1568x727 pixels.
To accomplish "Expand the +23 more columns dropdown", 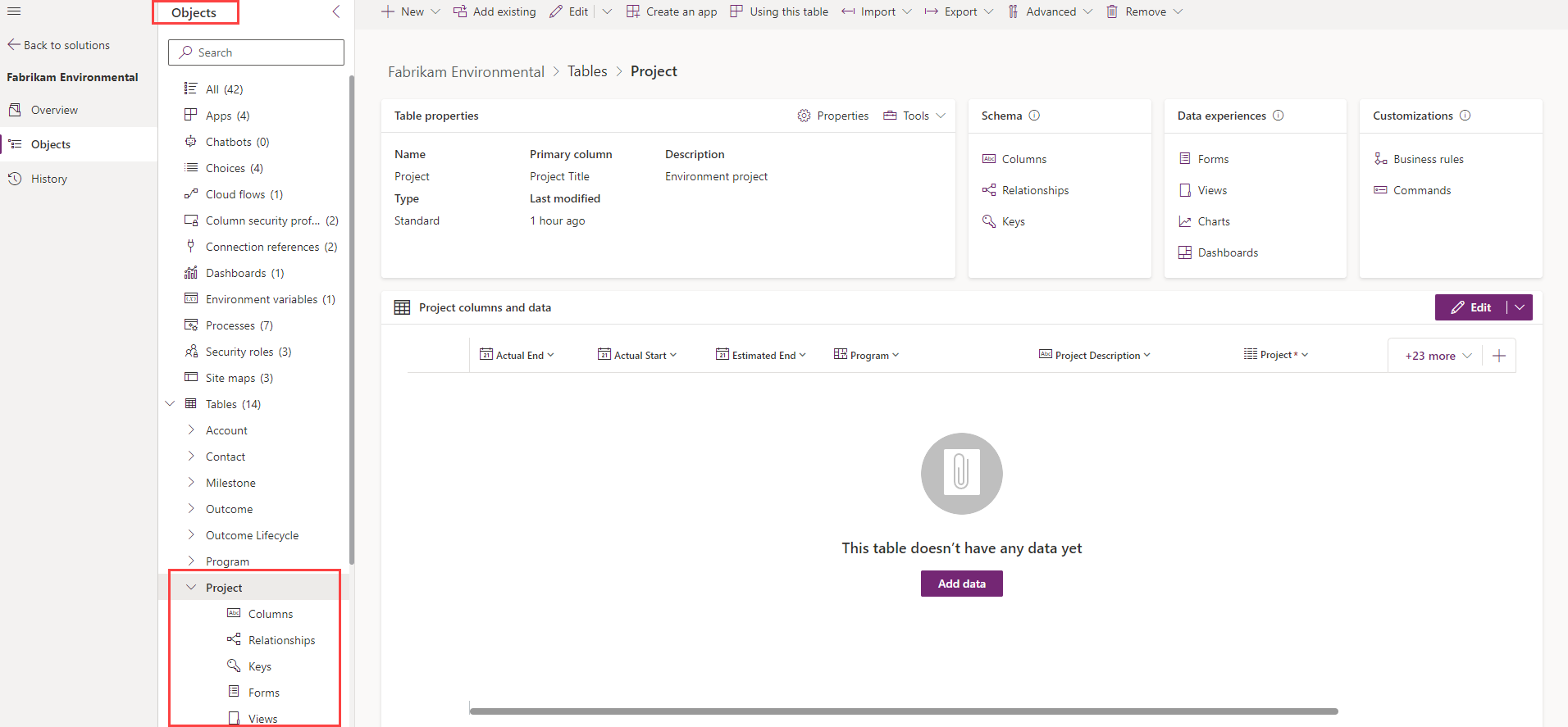I will point(1438,356).
